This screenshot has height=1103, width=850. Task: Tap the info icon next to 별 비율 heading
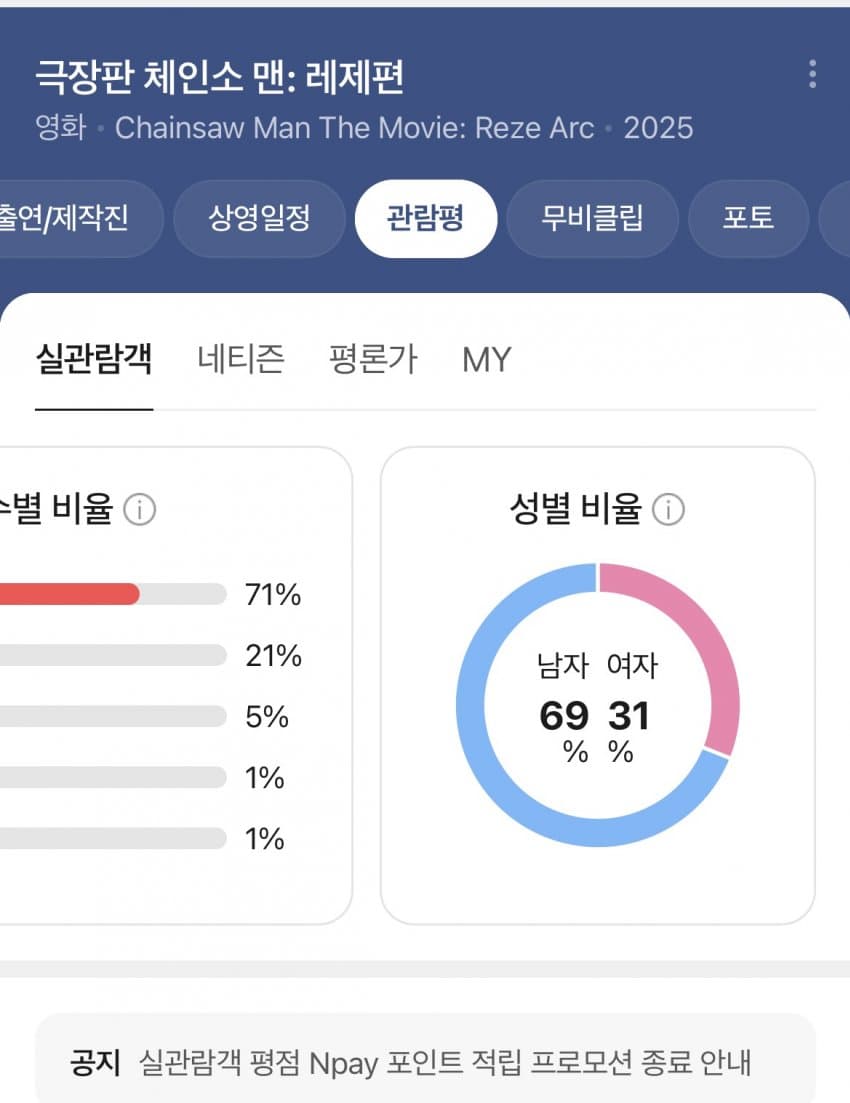click(139, 511)
